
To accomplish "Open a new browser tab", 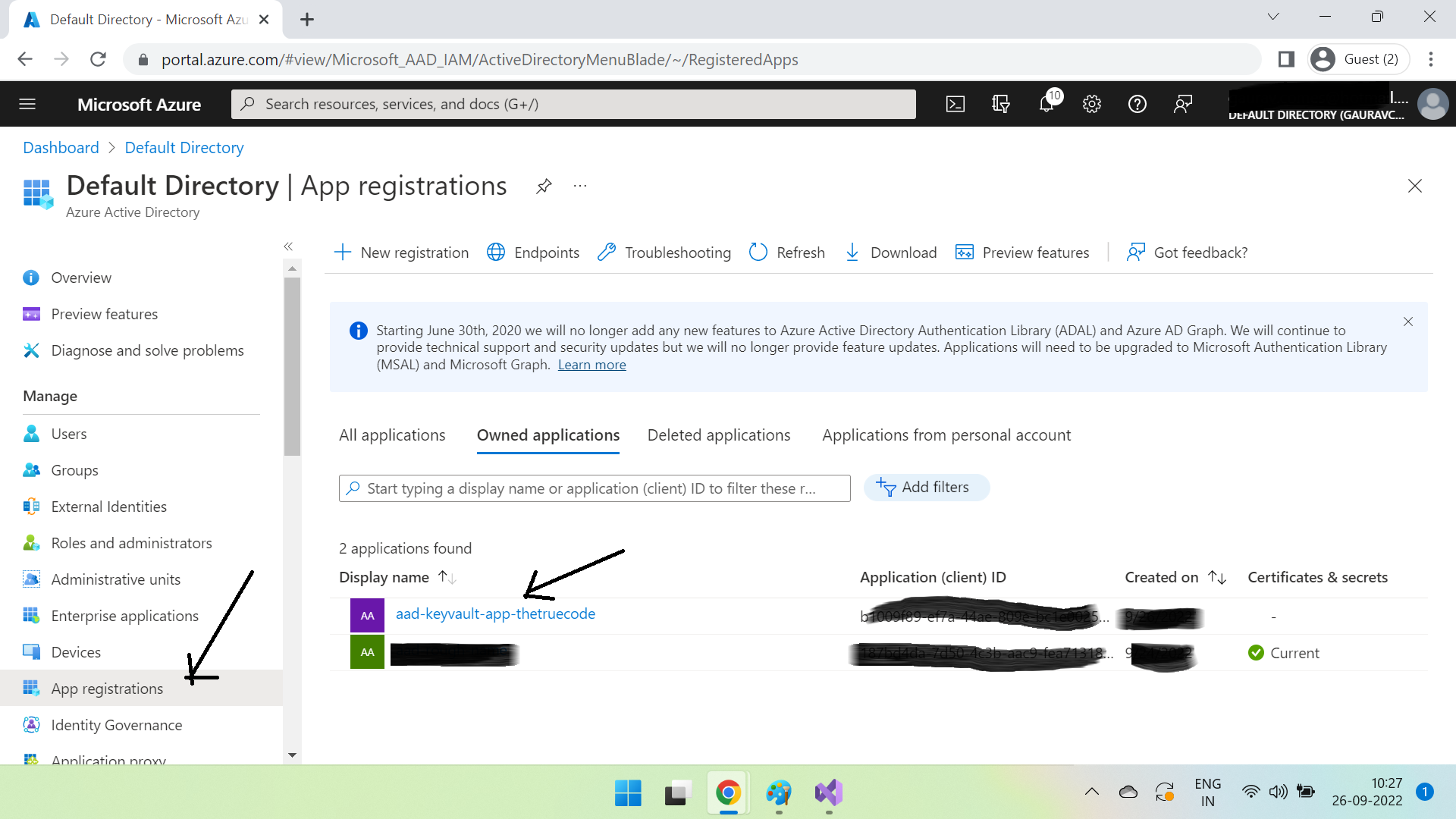I will click(306, 20).
